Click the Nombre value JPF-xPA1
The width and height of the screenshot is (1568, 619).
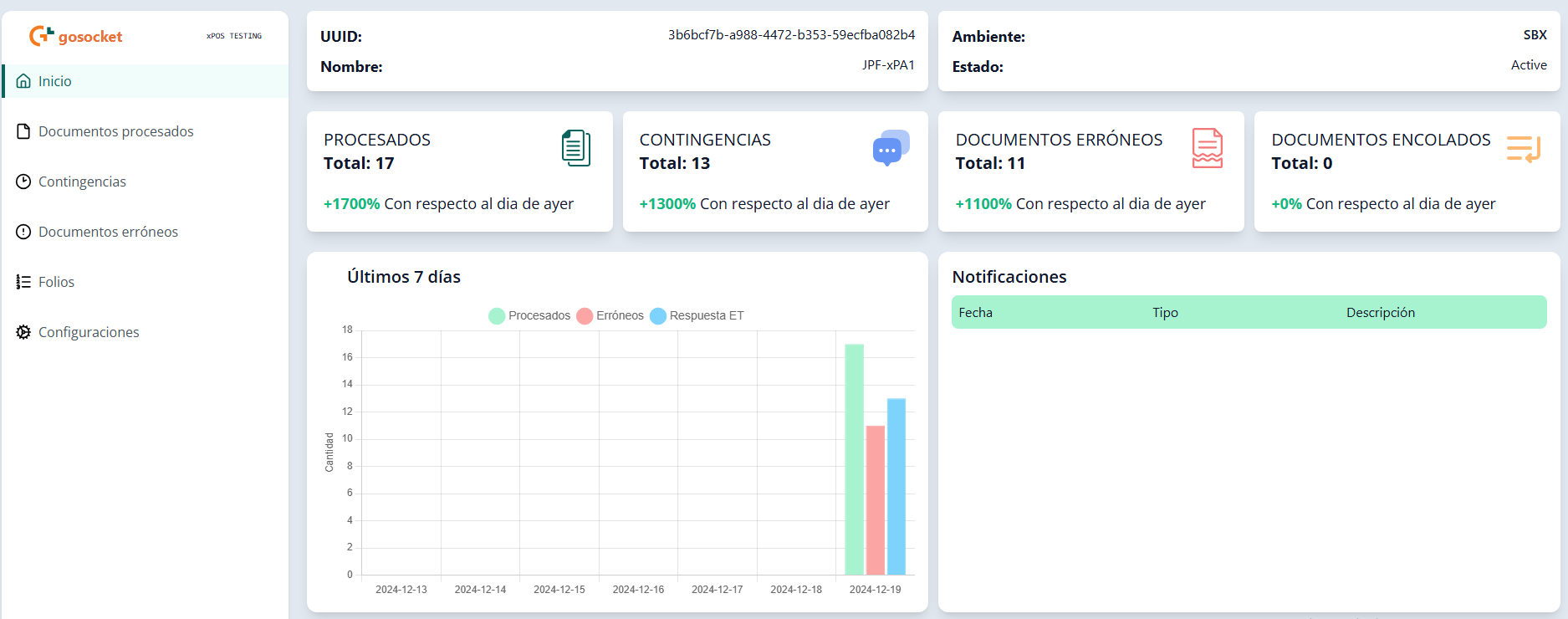coord(888,65)
